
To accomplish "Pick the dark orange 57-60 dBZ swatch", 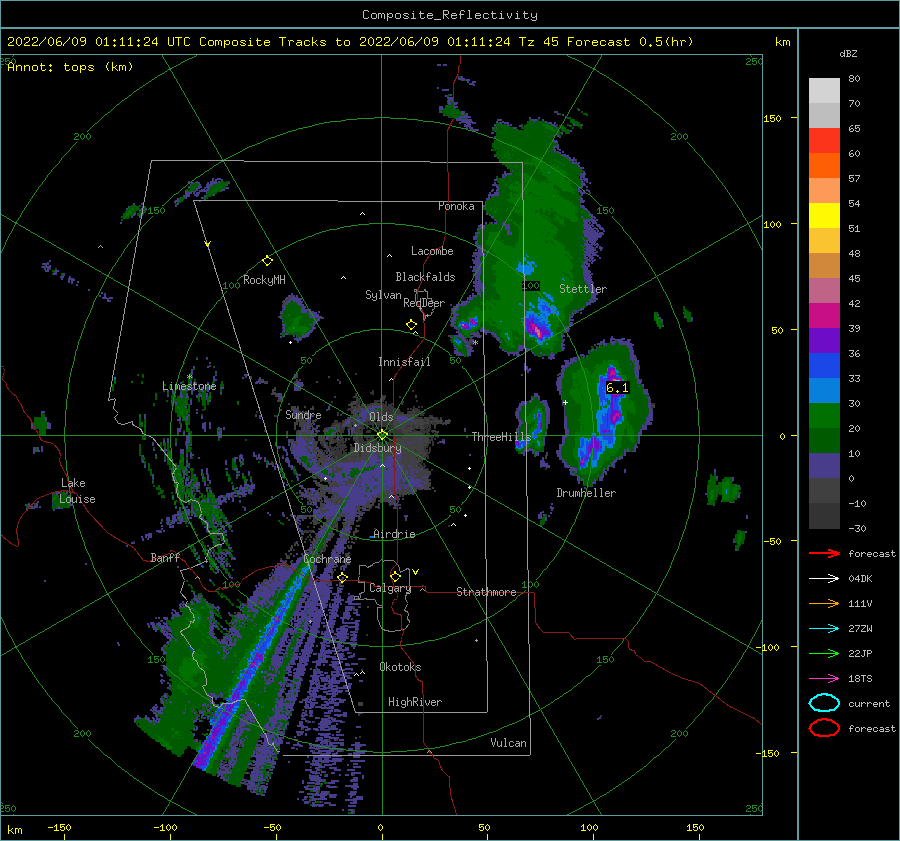I will (x=824, y=166).
